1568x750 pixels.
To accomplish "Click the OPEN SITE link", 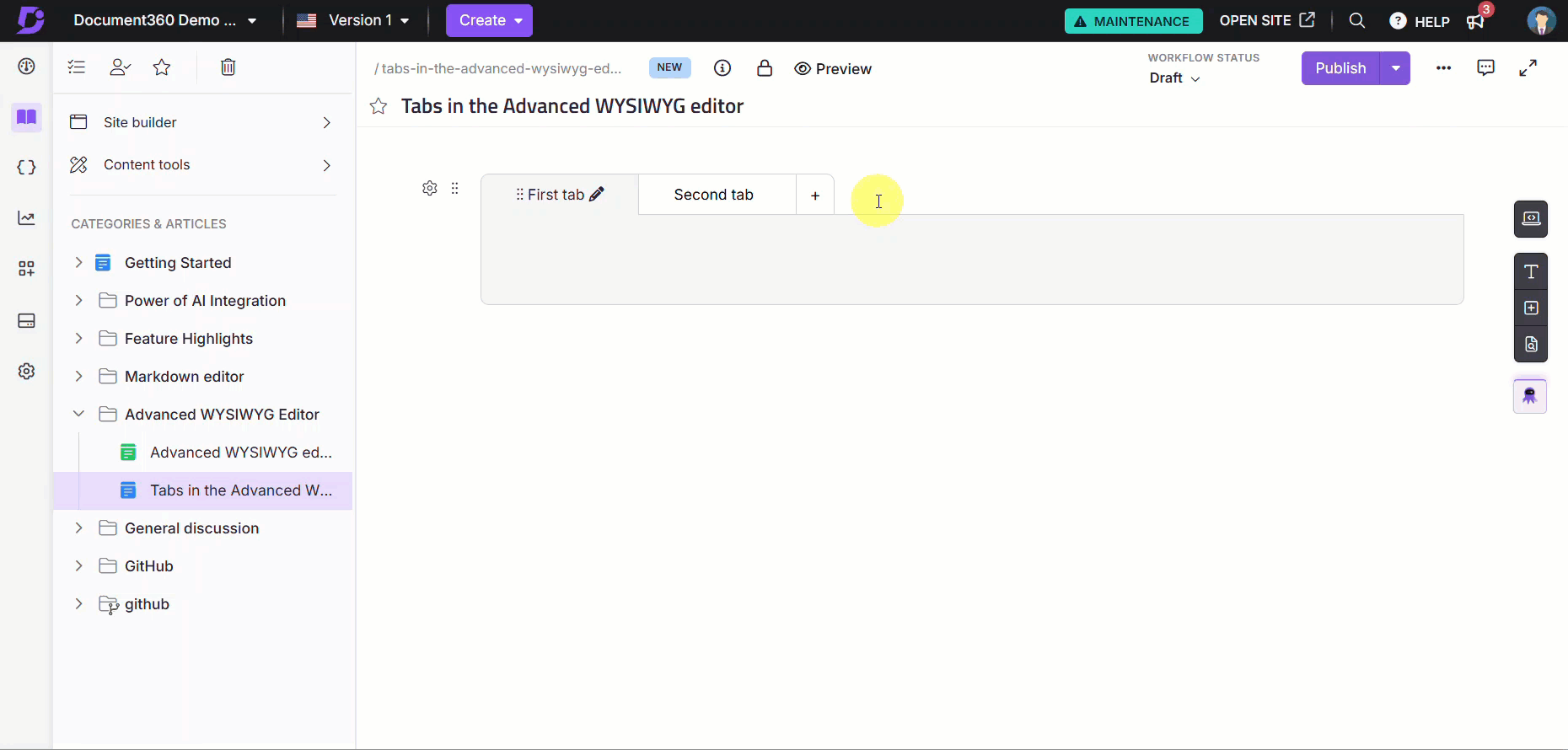I will (x=1267, y=20).
